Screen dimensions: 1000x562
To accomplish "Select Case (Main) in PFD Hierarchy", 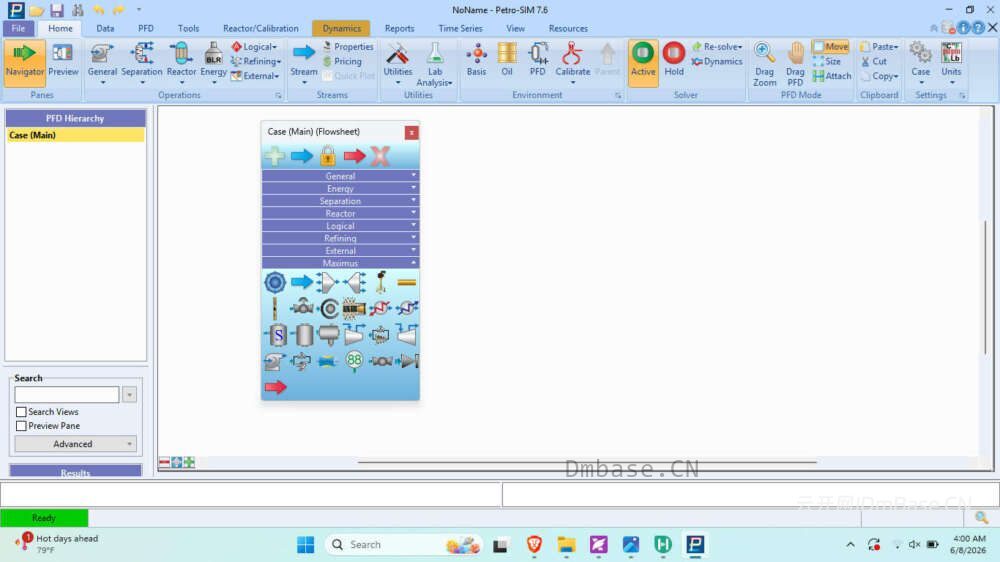I will click(75, 135).
